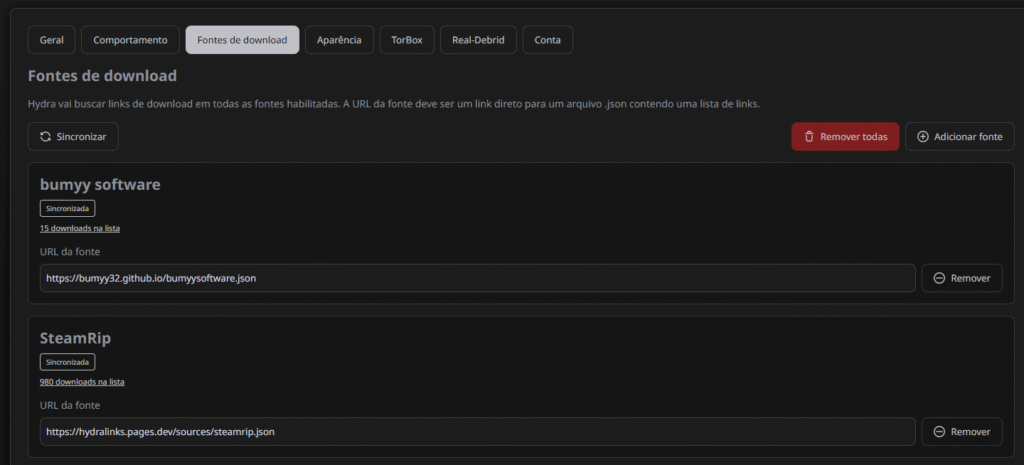
Task: Open the Real-Debrid tab
Action: click(478, 40)
